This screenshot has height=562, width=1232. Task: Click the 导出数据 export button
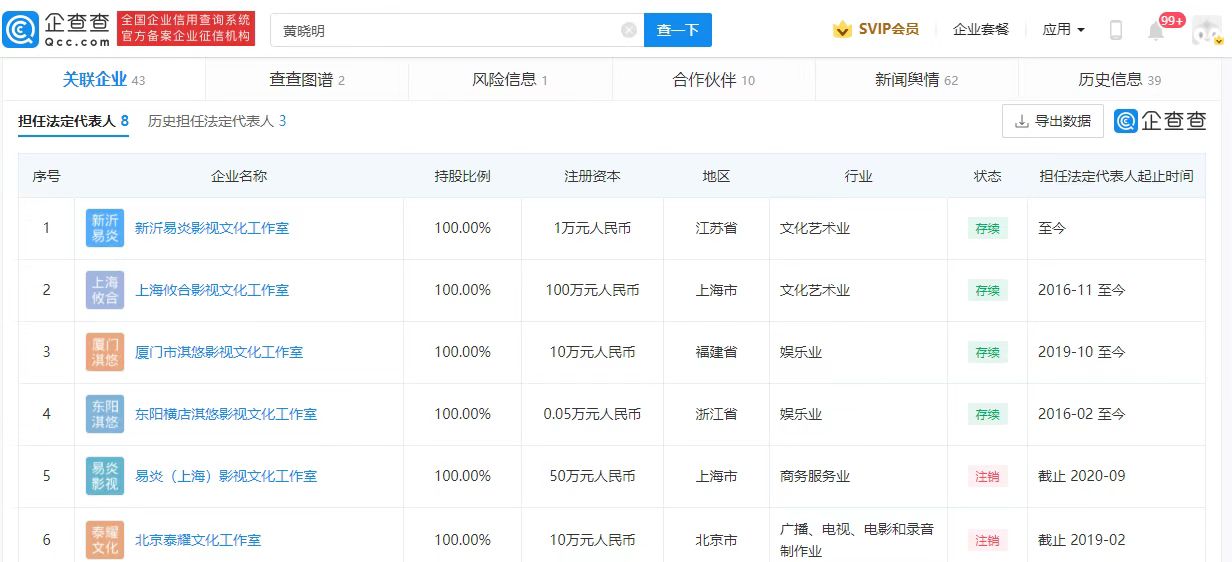pos(1052,121)
